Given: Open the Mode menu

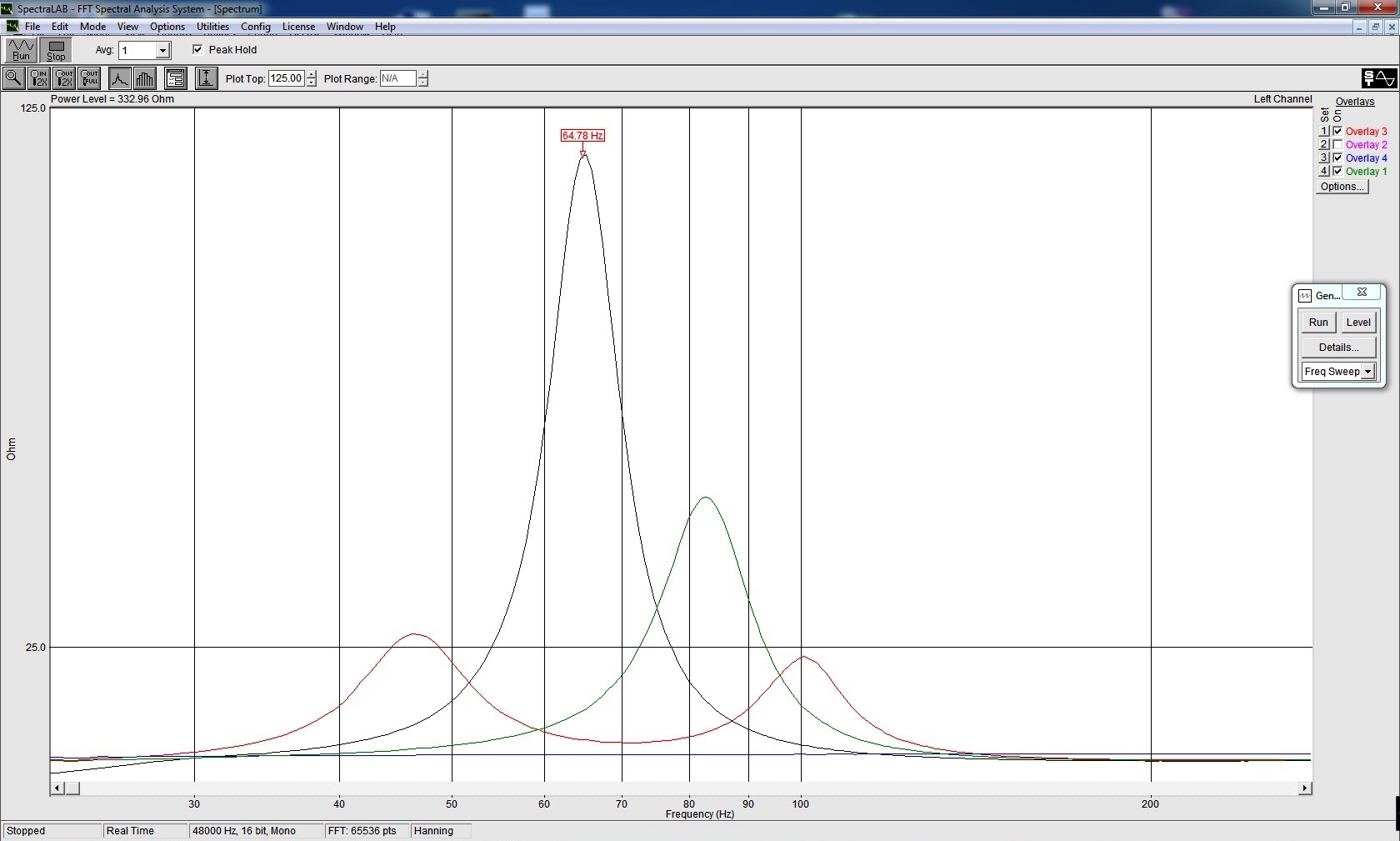Looking at the screenshot, I should point(93,27).
